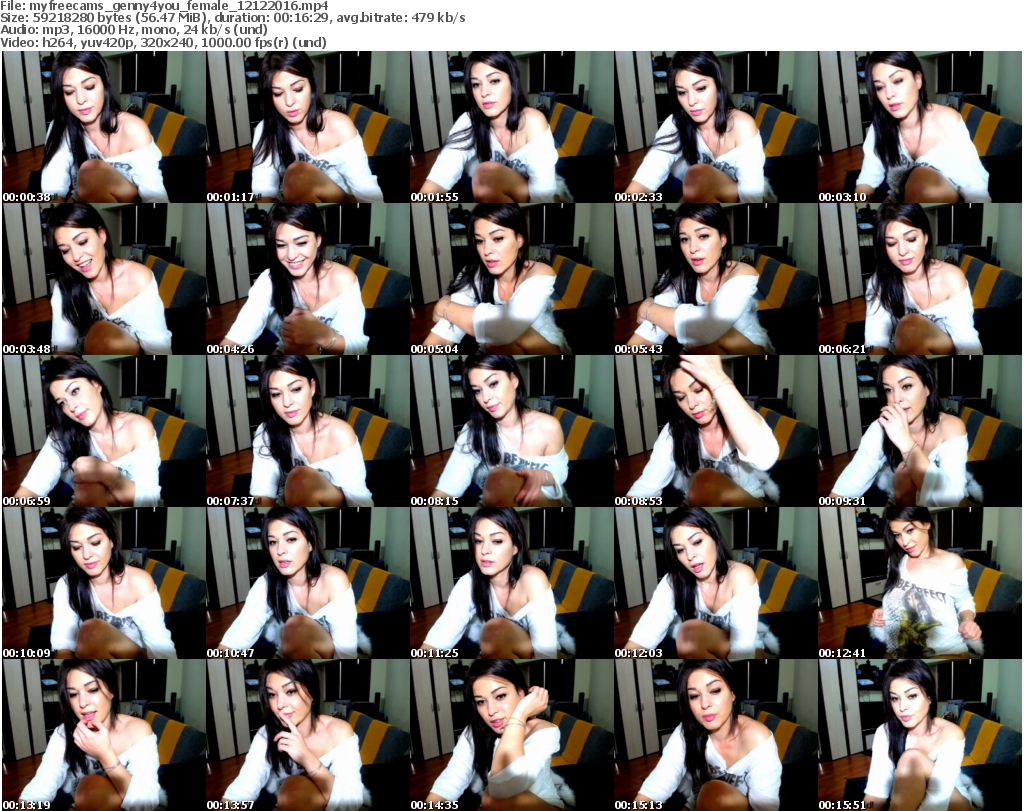The height and width of the screenshot is (811, 1024).
Task: Select the thumbnail stamped 00:01:55
Action: coord(512,127)
